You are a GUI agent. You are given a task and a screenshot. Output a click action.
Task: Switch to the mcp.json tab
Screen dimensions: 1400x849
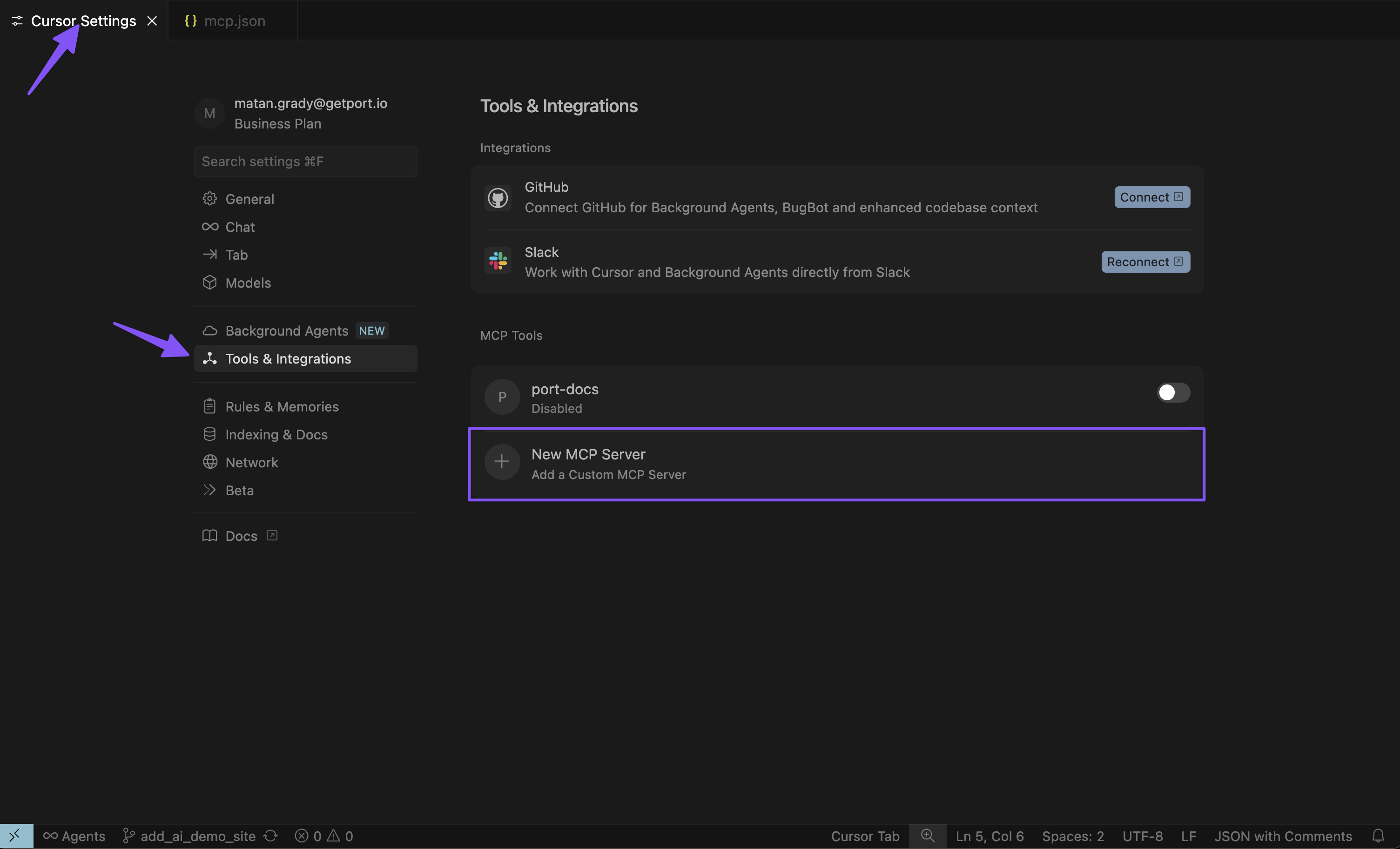point(234,20)
